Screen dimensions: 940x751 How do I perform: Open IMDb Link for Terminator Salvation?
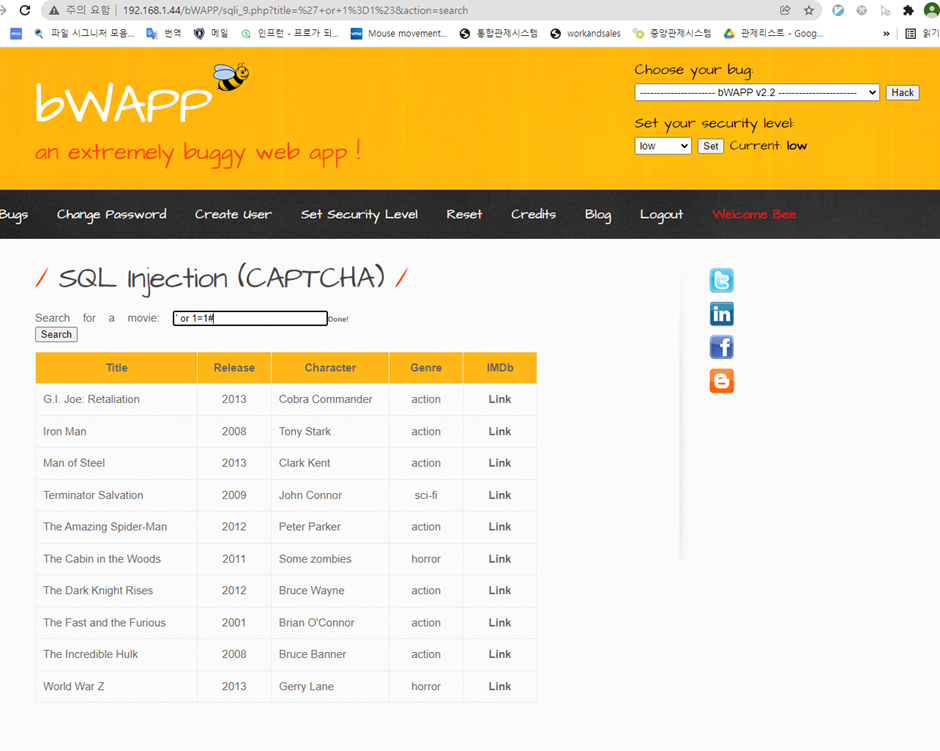pyautogui.click(x=499, y=495)
